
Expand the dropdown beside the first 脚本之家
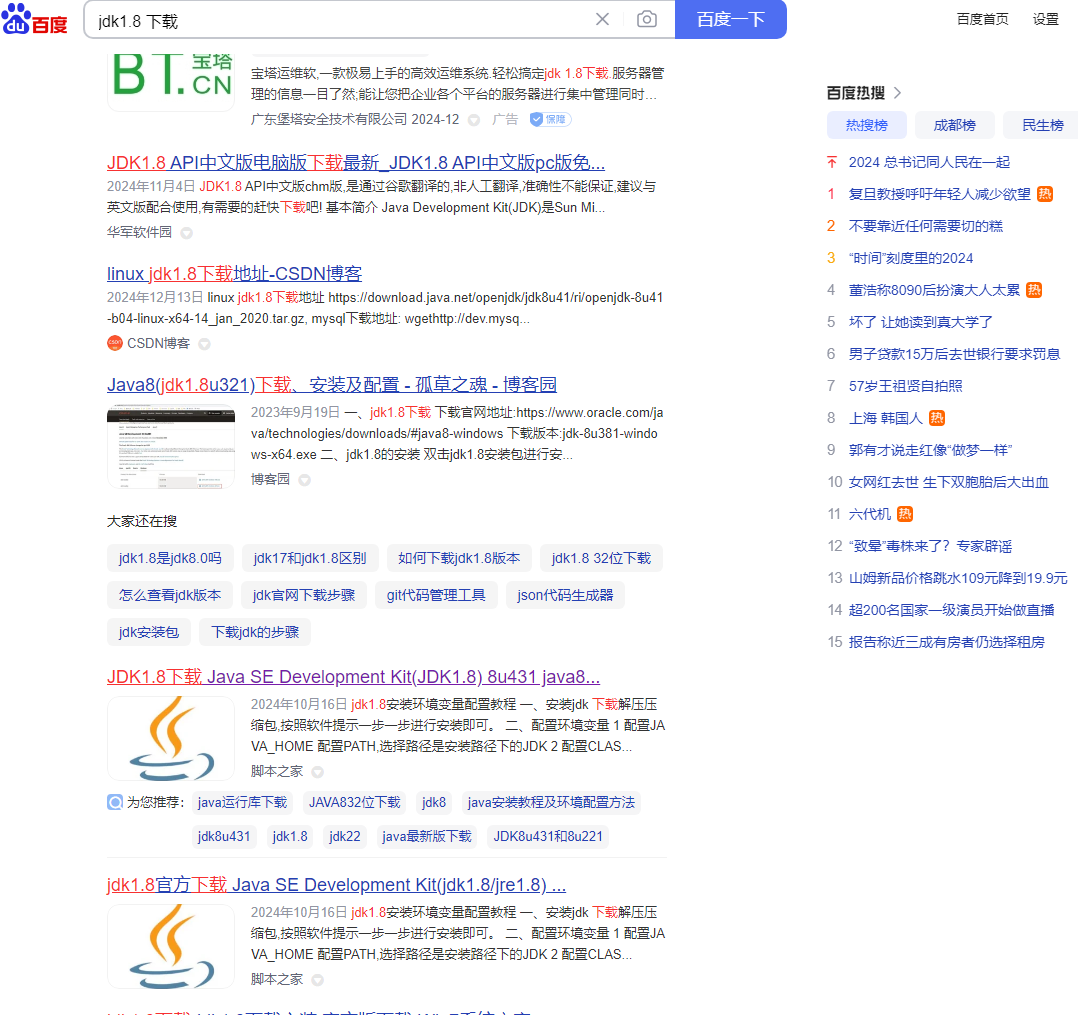click(x=317, y=772)
